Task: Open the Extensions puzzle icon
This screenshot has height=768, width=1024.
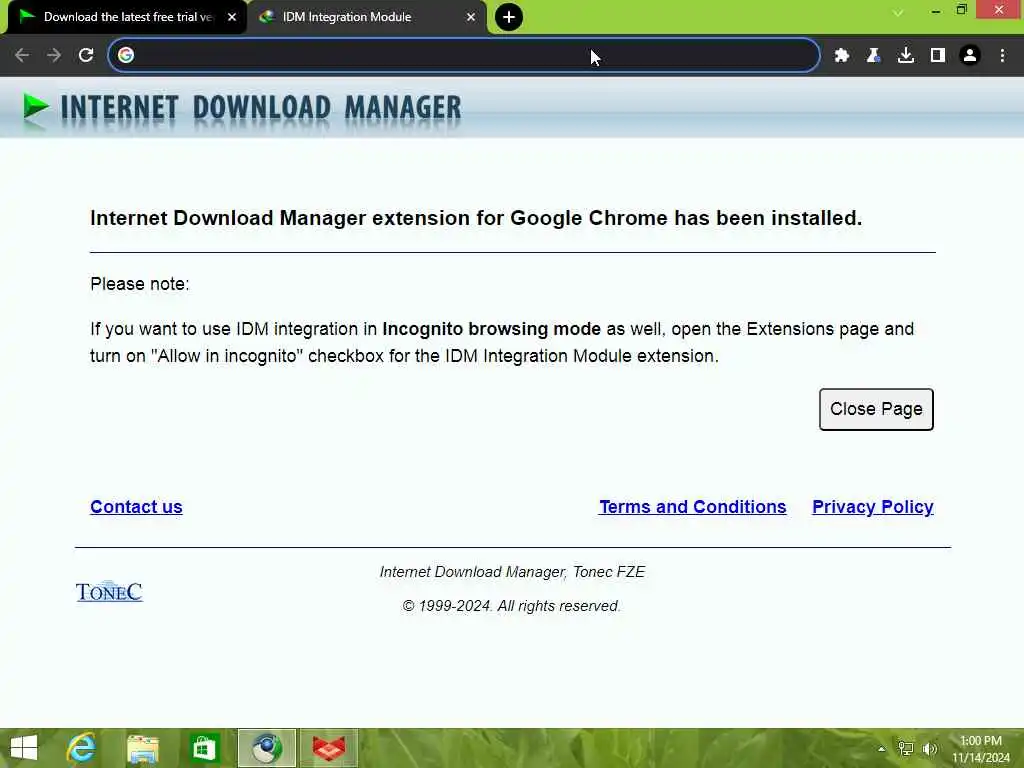Action: [x=842, y=56]
